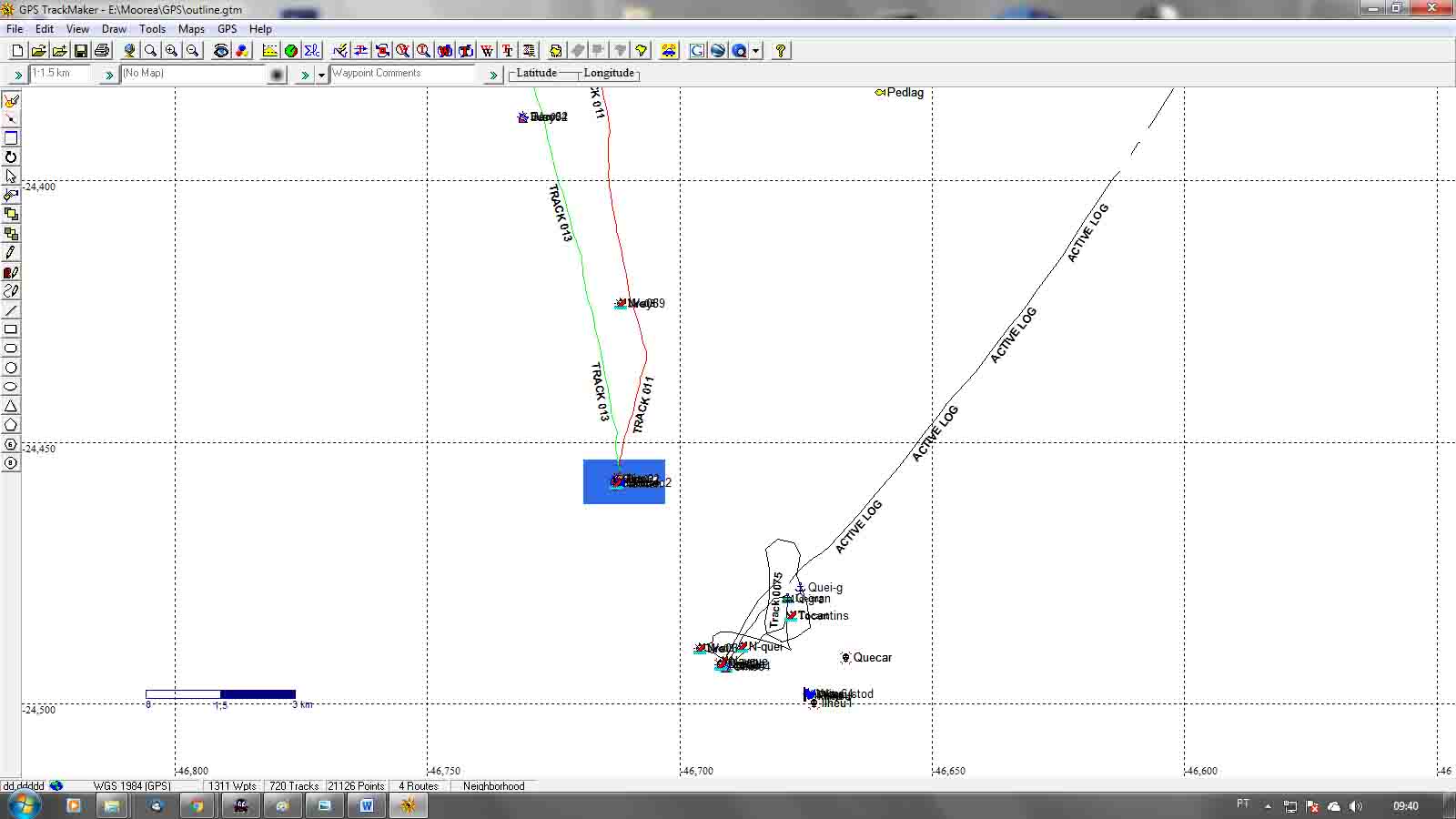Click the Zoom In magnifier icon
This screenshot has width=1456, height=819.
click(x=171, y=51)
